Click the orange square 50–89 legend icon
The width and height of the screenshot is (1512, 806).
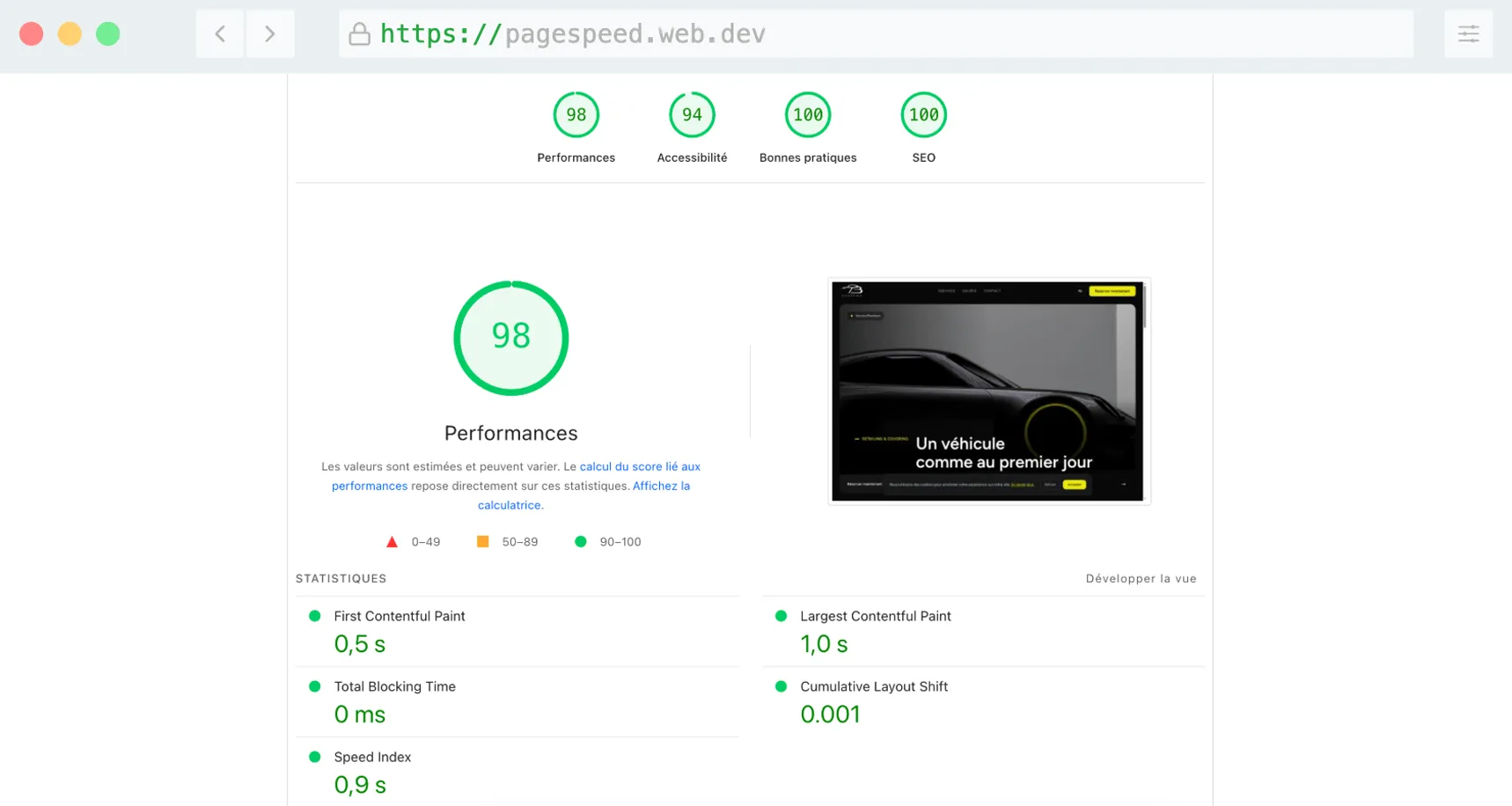482,541
